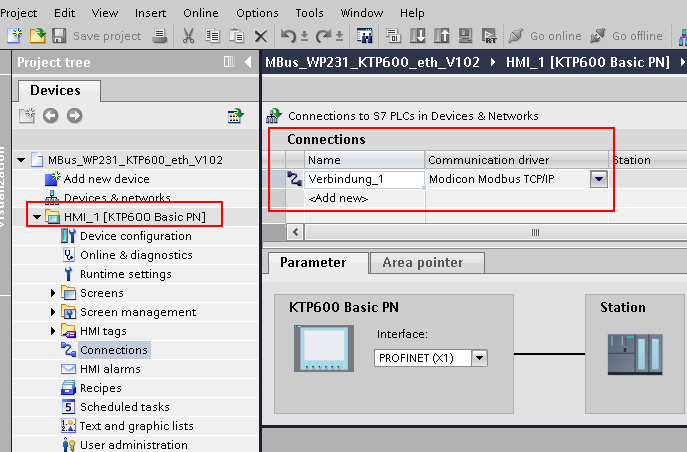The image size is (687, 452).
Task: Open the Communication driver dropdown
Action: [x=599, y=179]
